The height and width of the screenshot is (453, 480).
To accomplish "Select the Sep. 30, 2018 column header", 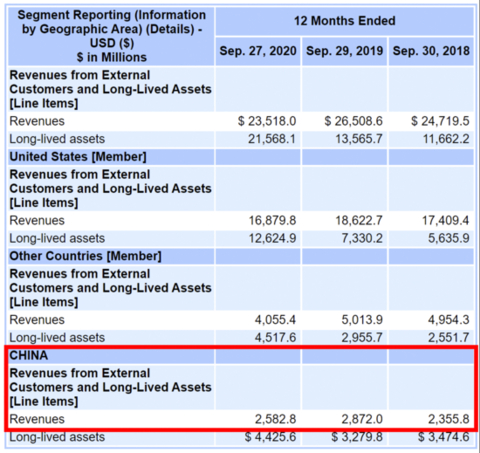I will 431,51.
